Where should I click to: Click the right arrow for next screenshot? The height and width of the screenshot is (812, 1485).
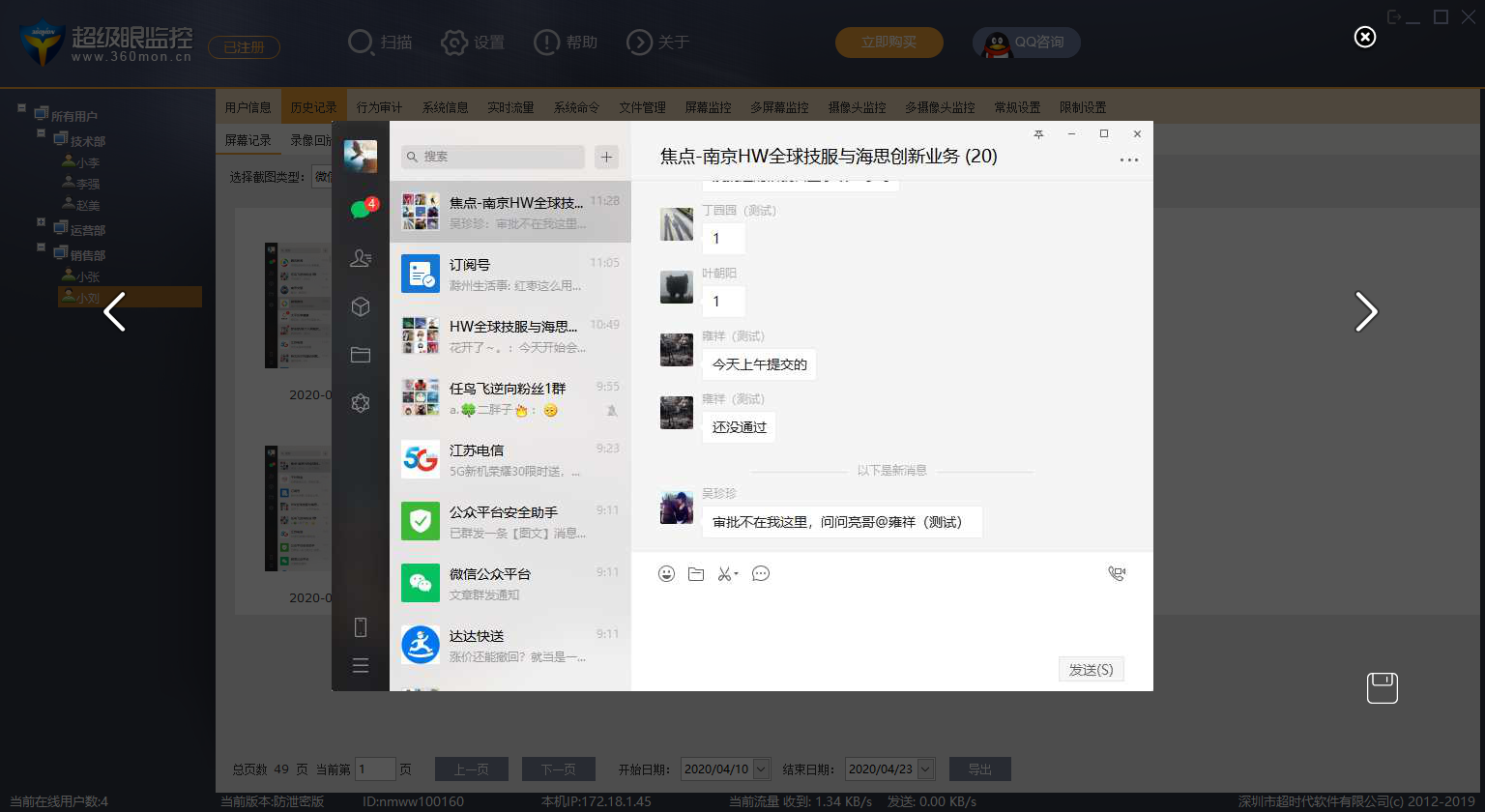1365,311
